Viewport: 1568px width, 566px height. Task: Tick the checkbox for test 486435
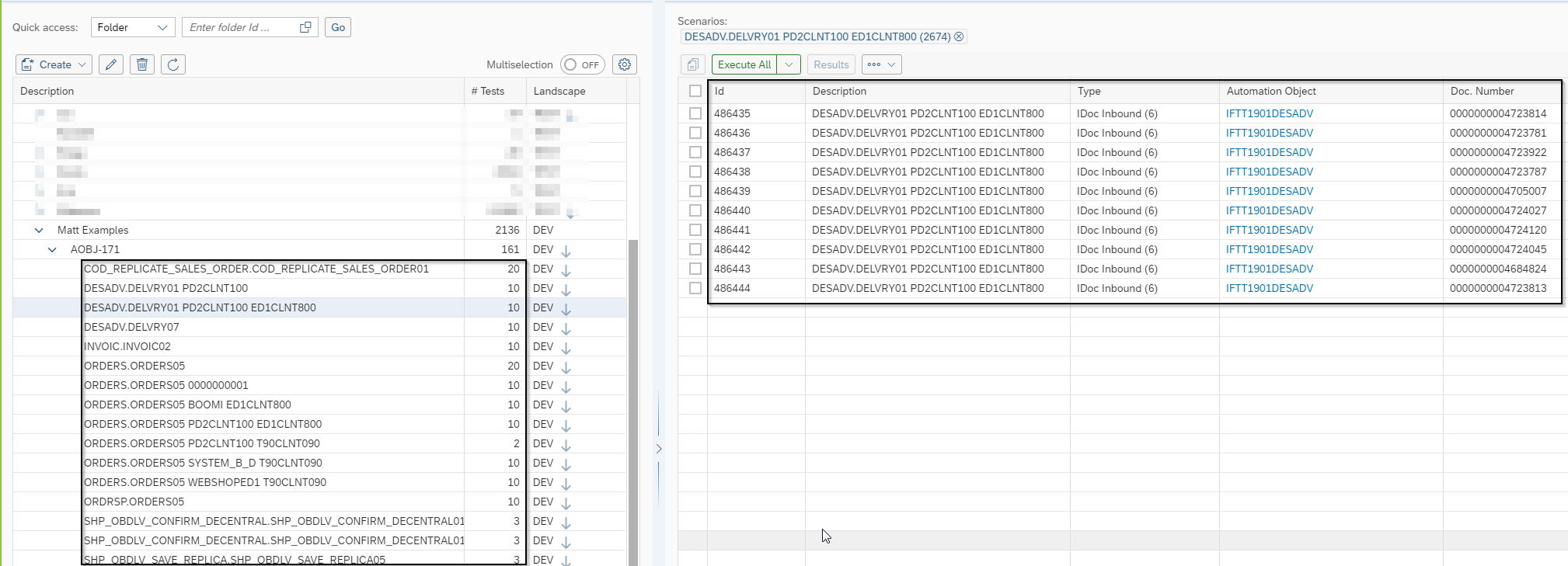point(695,113)
